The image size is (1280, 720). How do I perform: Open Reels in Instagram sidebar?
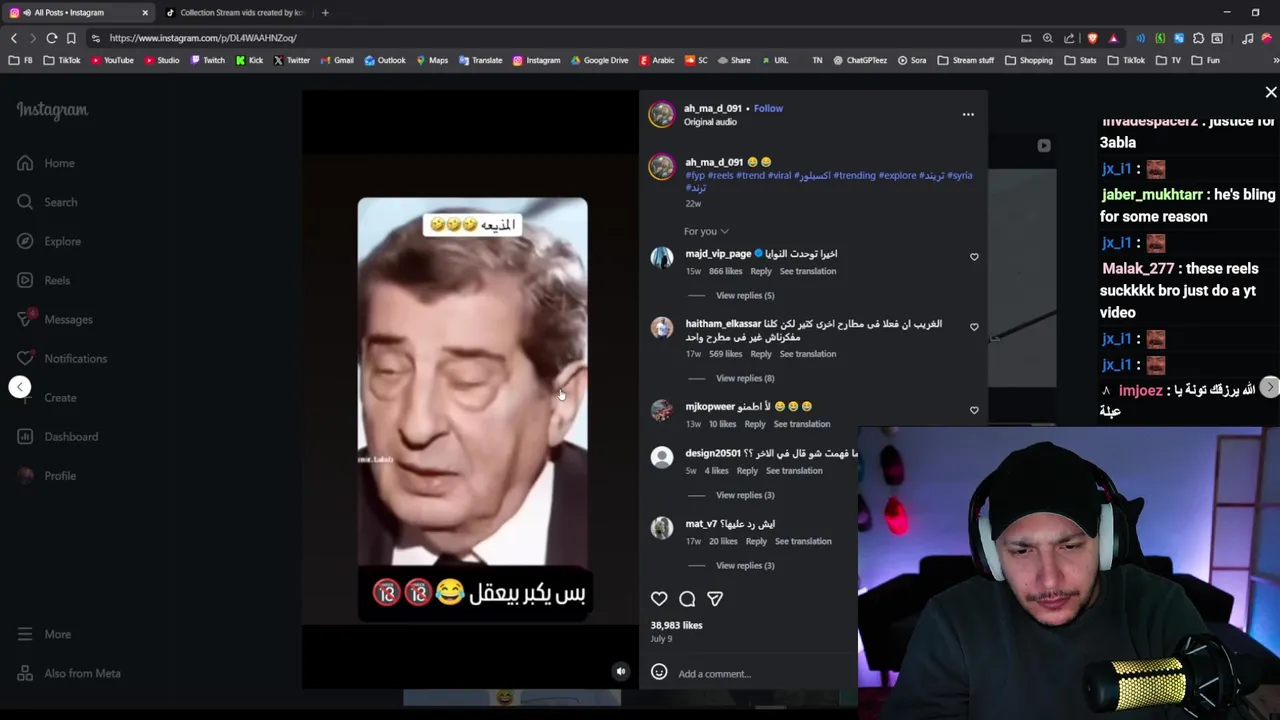(x=44, y=280)
